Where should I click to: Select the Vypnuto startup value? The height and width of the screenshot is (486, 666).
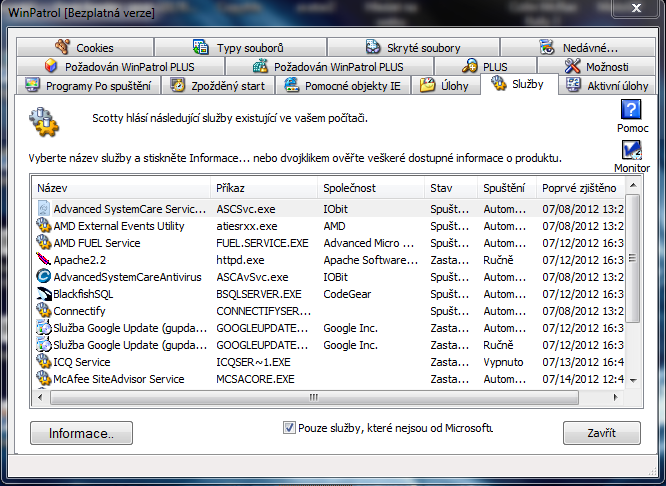point(503,362)
